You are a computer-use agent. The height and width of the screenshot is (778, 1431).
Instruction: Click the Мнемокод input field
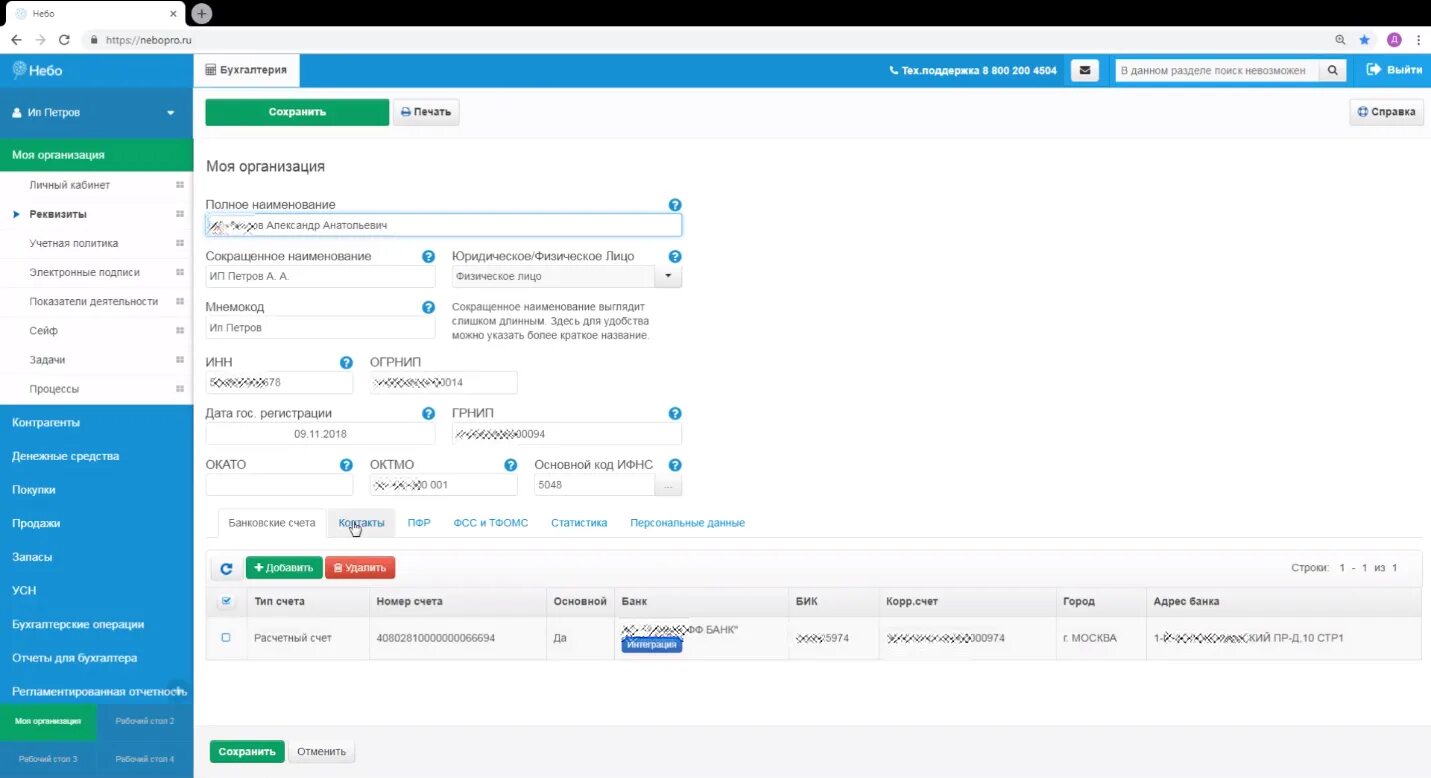[x=320, y=327]
